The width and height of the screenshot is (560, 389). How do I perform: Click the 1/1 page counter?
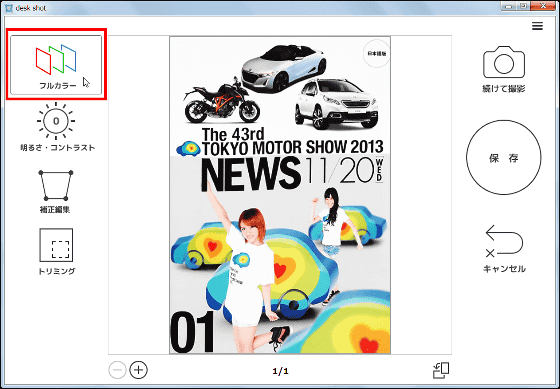click(280, 371)
